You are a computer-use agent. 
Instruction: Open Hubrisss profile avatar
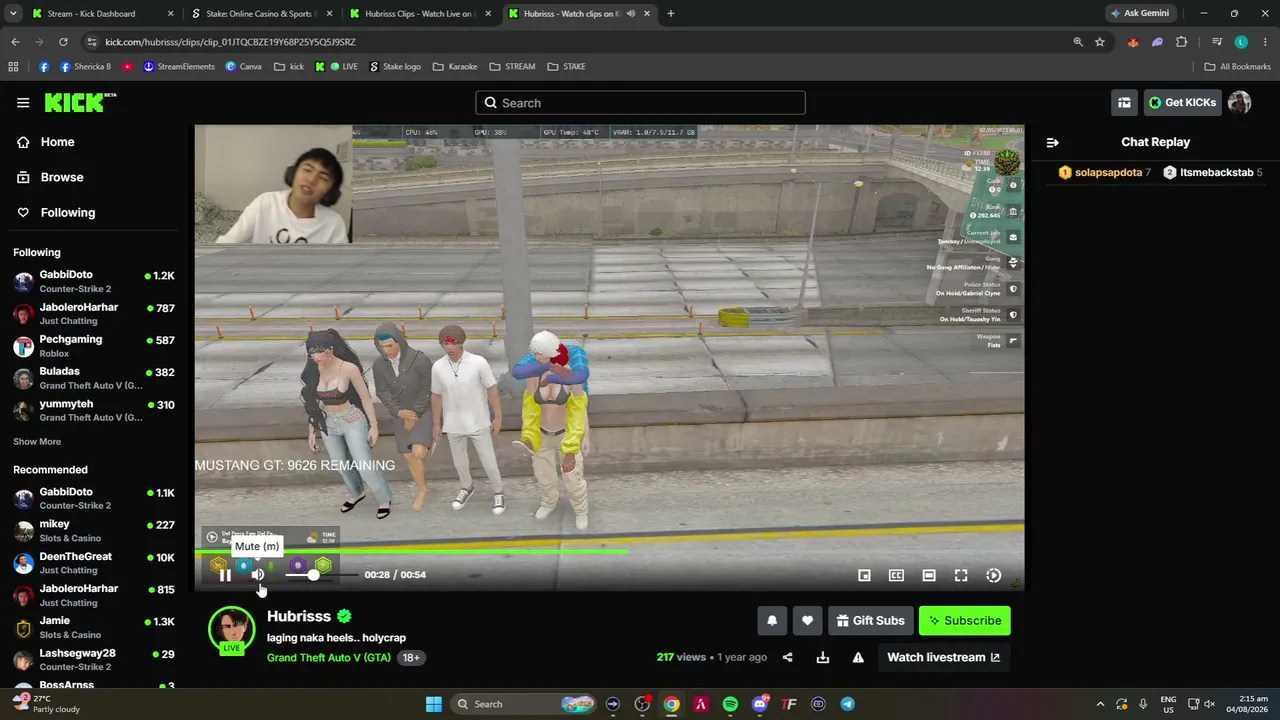[x=231, y=629]
